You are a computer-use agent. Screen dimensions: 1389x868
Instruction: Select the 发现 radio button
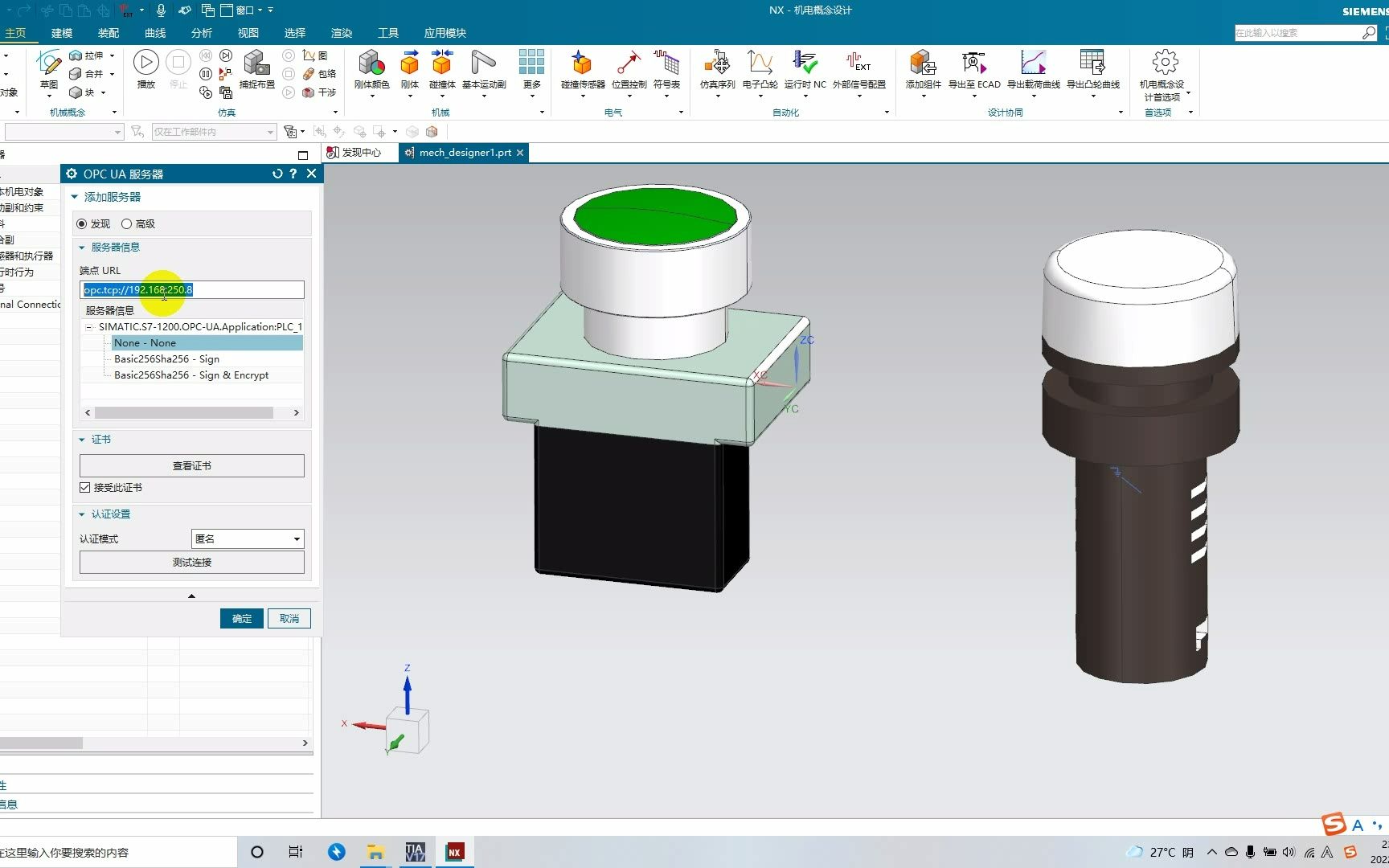82,224
